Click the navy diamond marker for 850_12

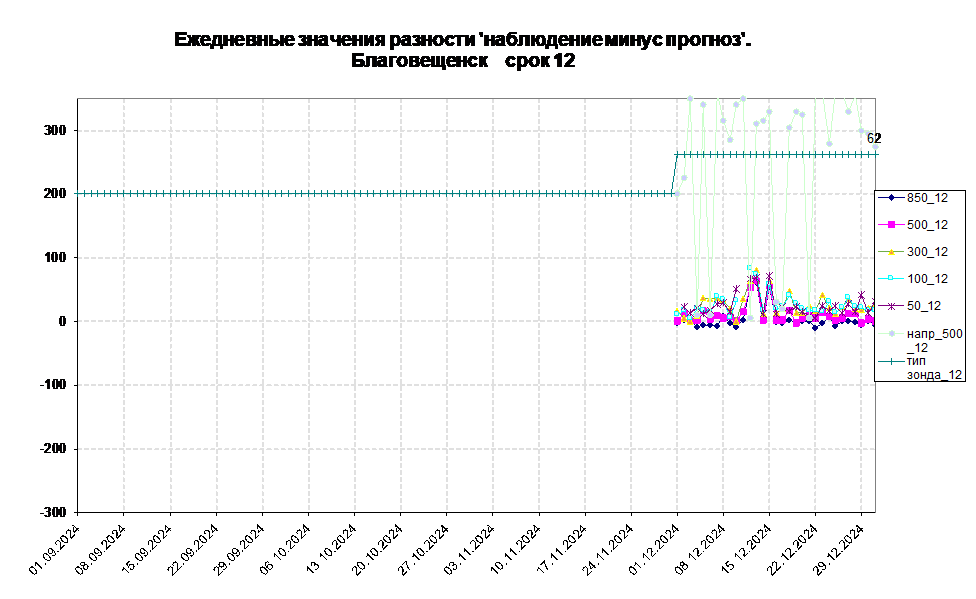point(890,197)
